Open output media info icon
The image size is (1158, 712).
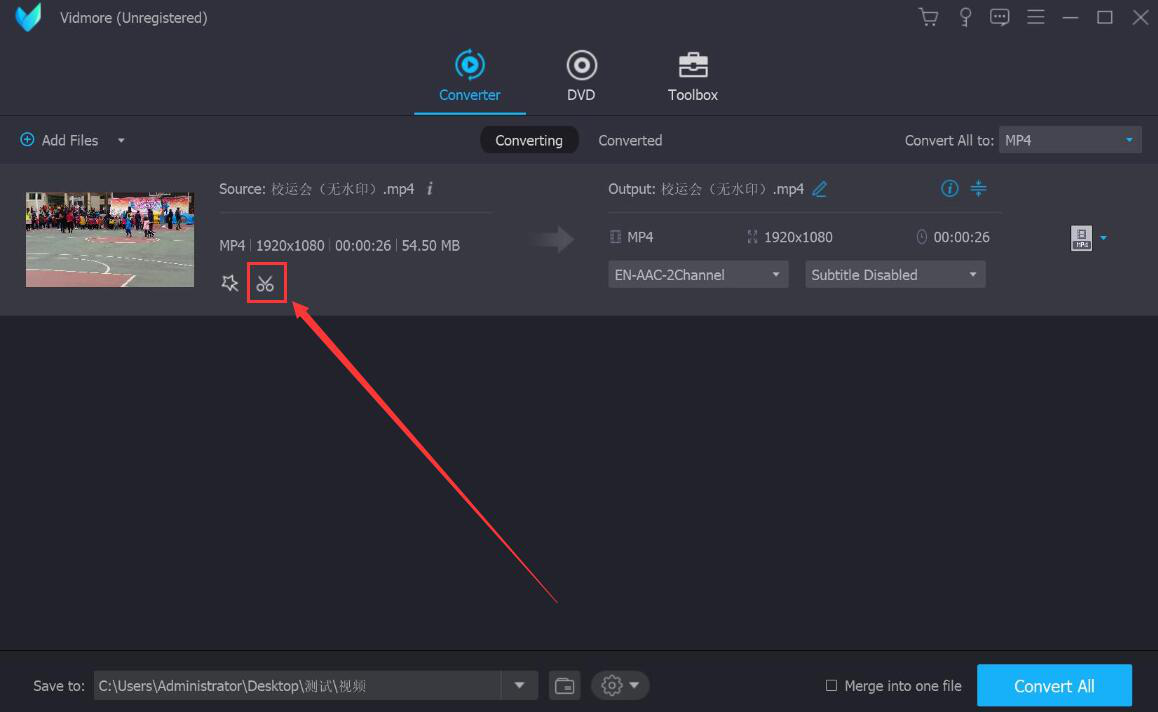tap(950, 188)
